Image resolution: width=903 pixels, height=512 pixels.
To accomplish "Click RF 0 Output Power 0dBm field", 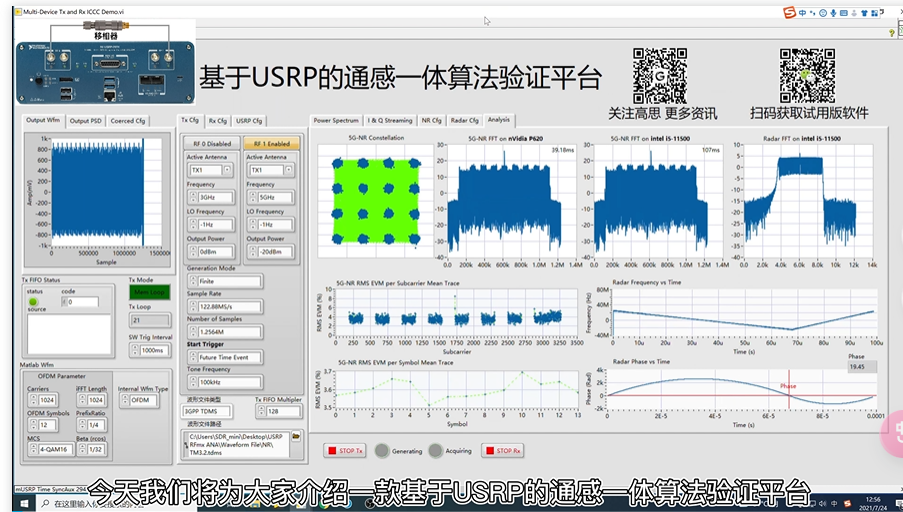I will click(211, 252).
